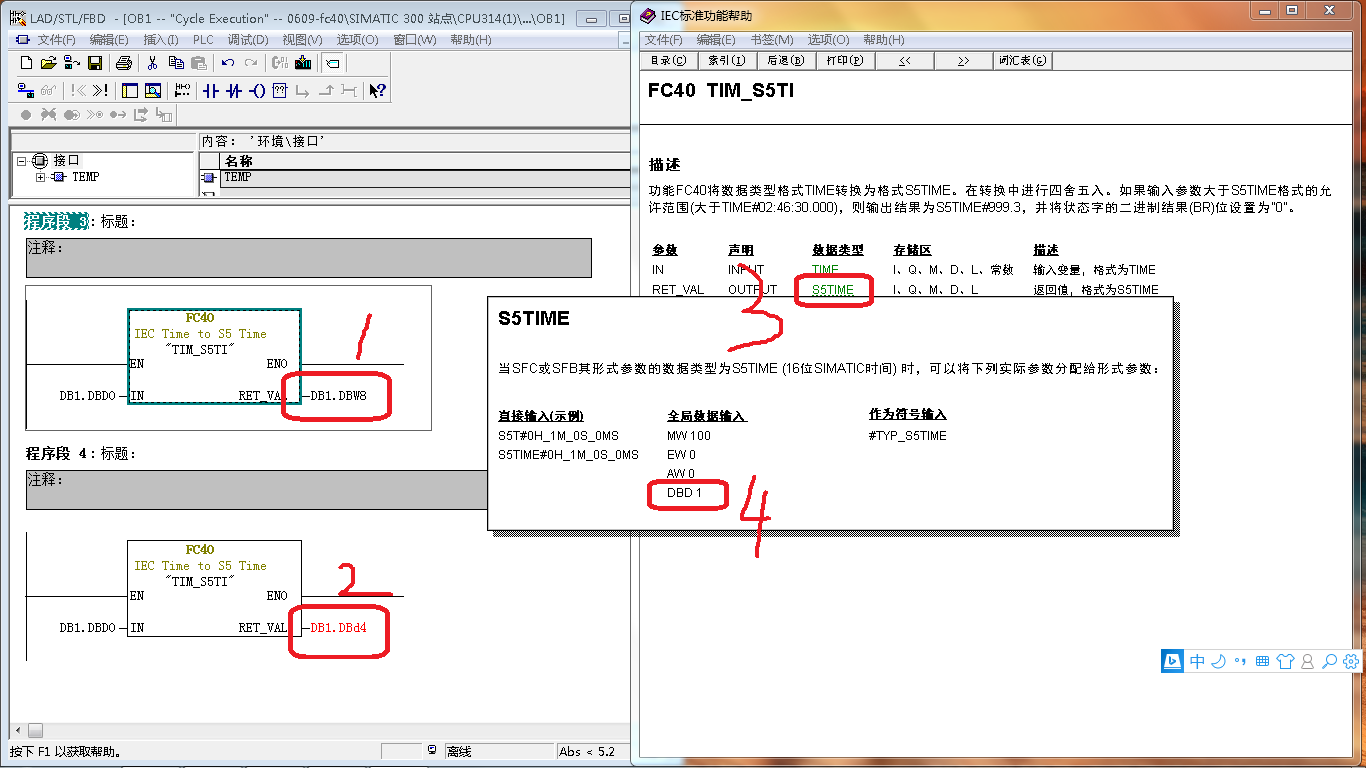1366x768 pixels.
Task: Click the 中 input method language indicator
Action: tap(1198, 661)
